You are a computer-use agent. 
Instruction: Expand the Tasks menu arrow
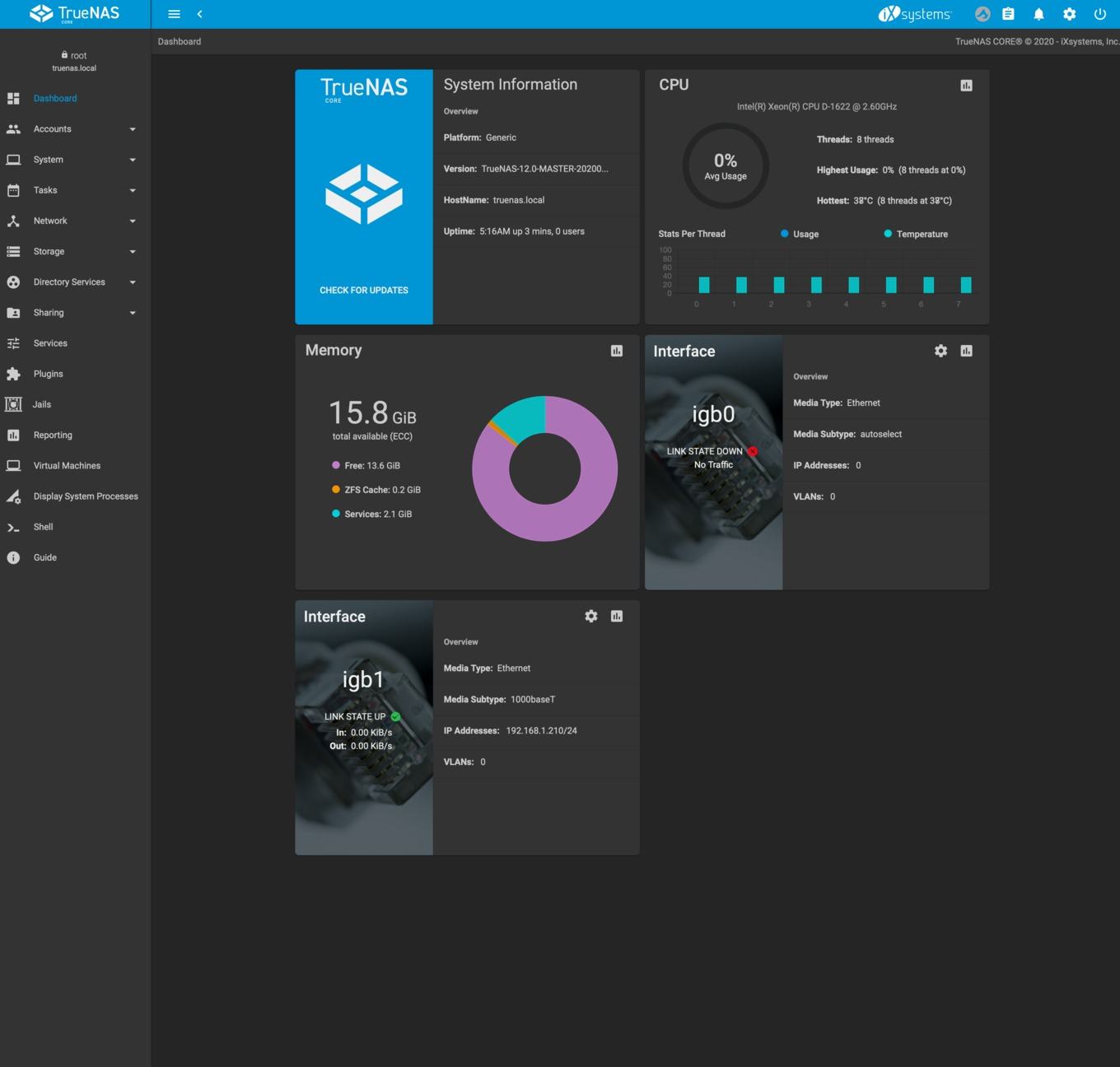133,190
